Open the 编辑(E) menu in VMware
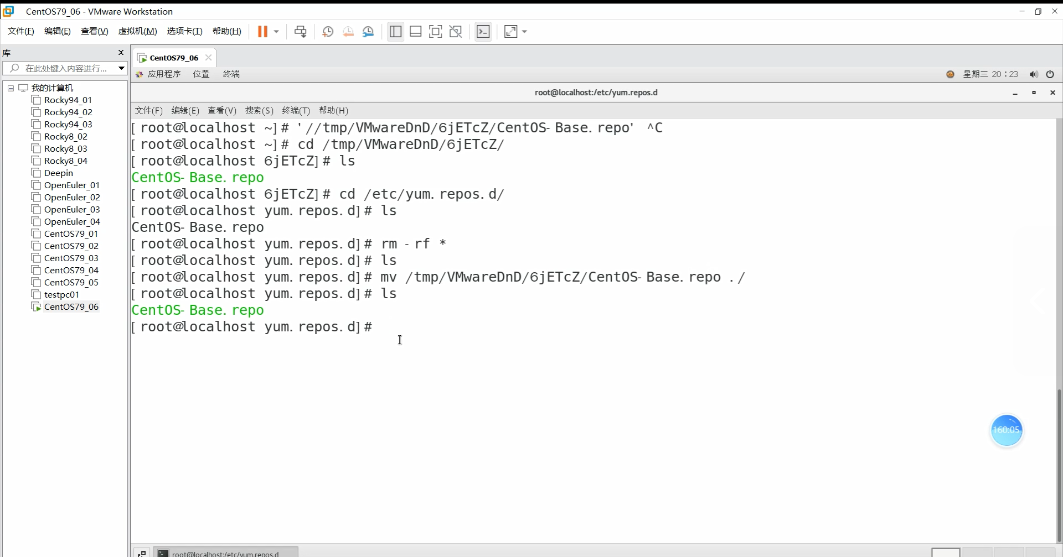This screenshot has width=1063, height=557. [x=58, y=31]
